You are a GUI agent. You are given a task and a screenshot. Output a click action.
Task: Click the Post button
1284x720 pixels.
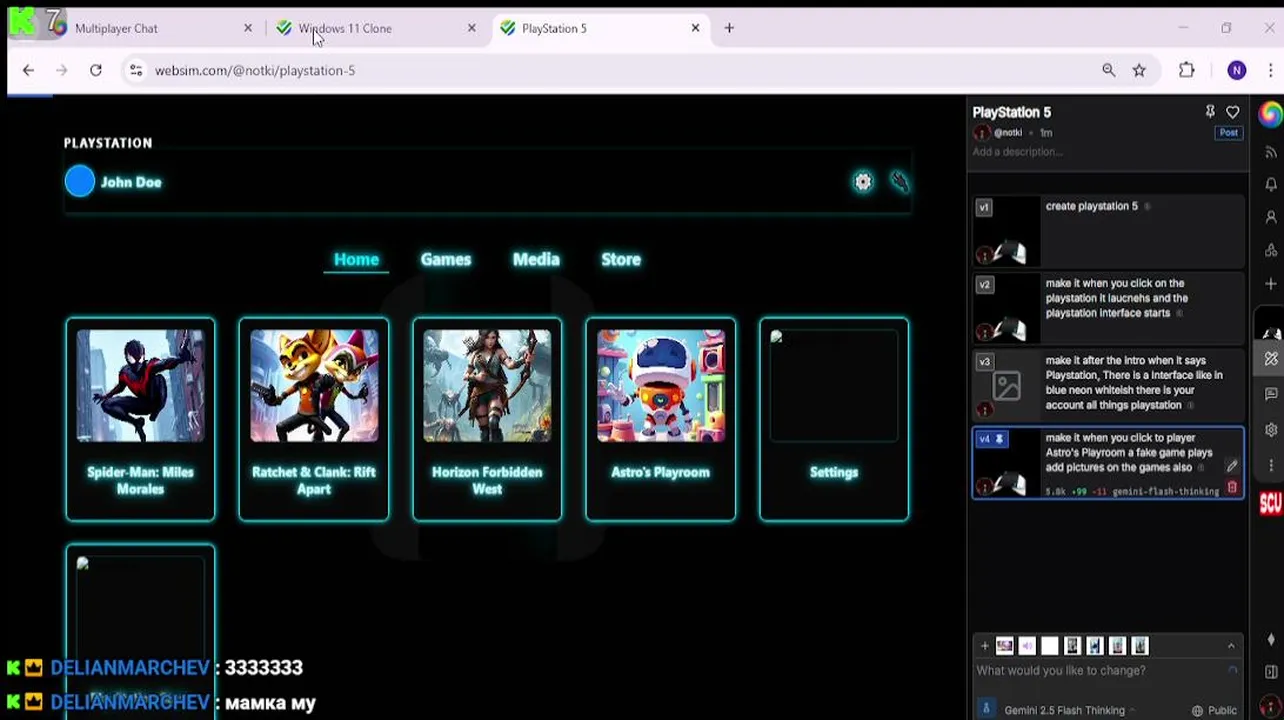pos(1228,133)
